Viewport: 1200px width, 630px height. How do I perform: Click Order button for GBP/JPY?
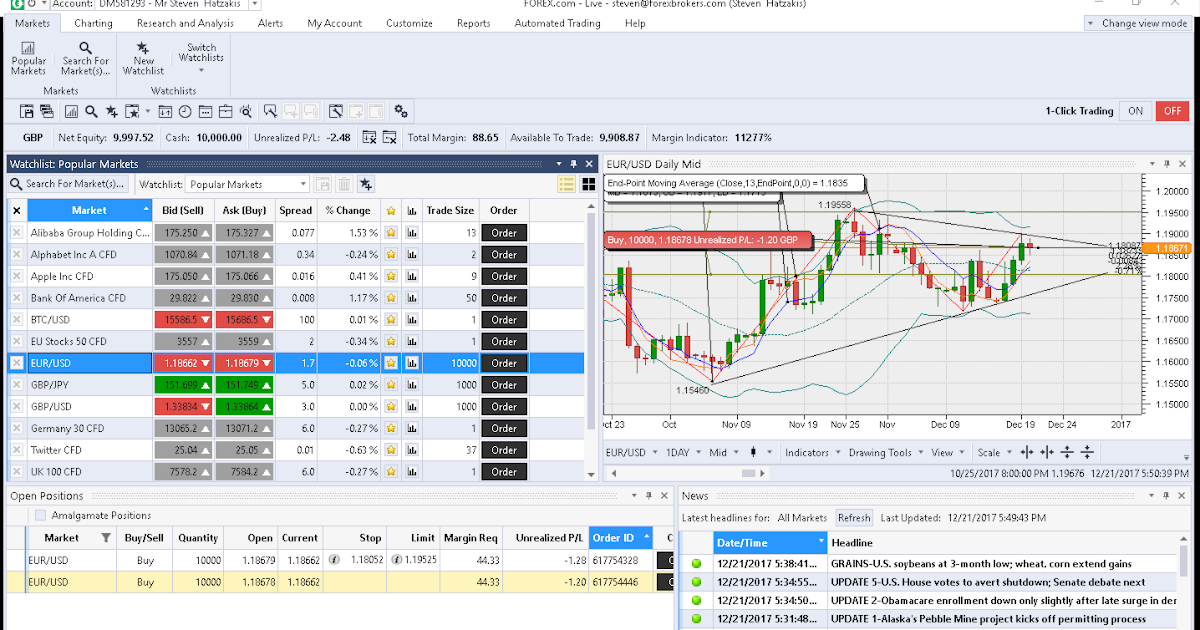pyautogui.click(x=504, y=385)
